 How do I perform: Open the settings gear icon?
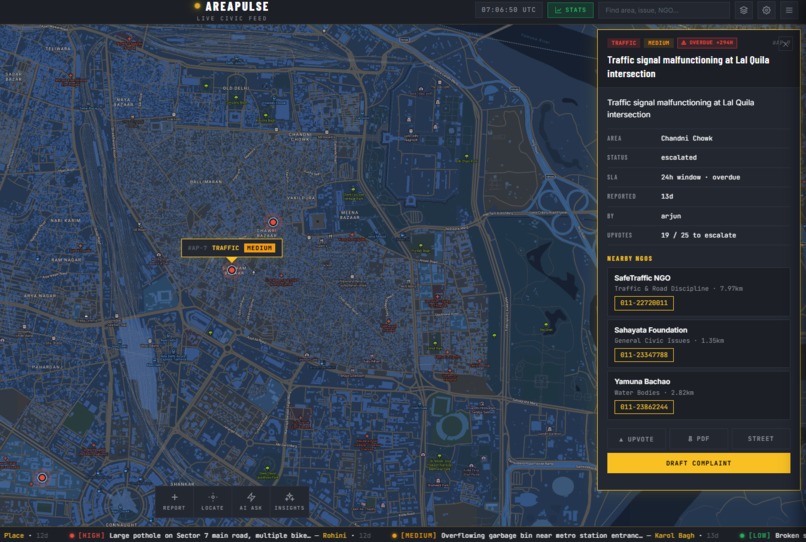click(x=766, y=10)
